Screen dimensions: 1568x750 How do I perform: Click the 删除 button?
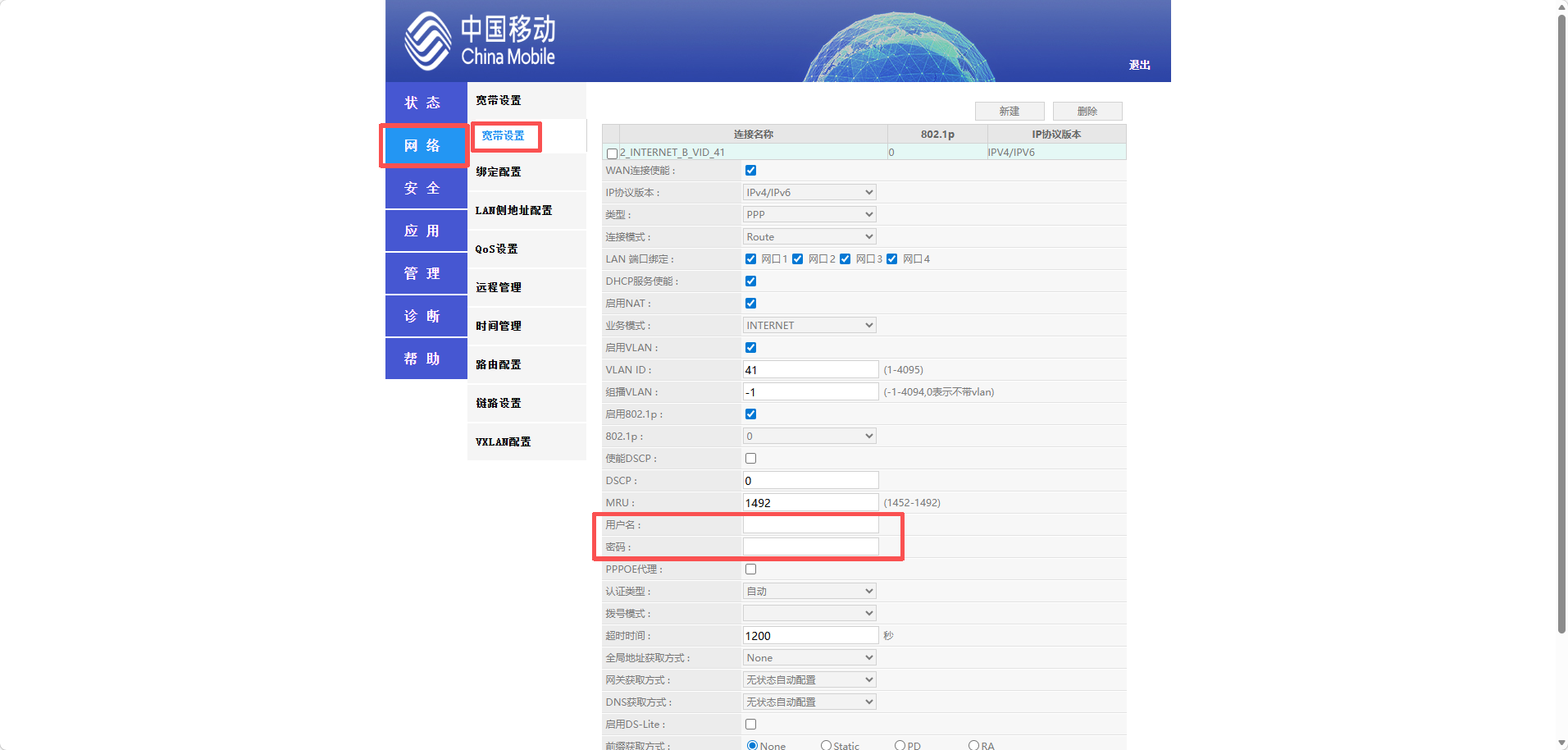(x=1087, y=112)
